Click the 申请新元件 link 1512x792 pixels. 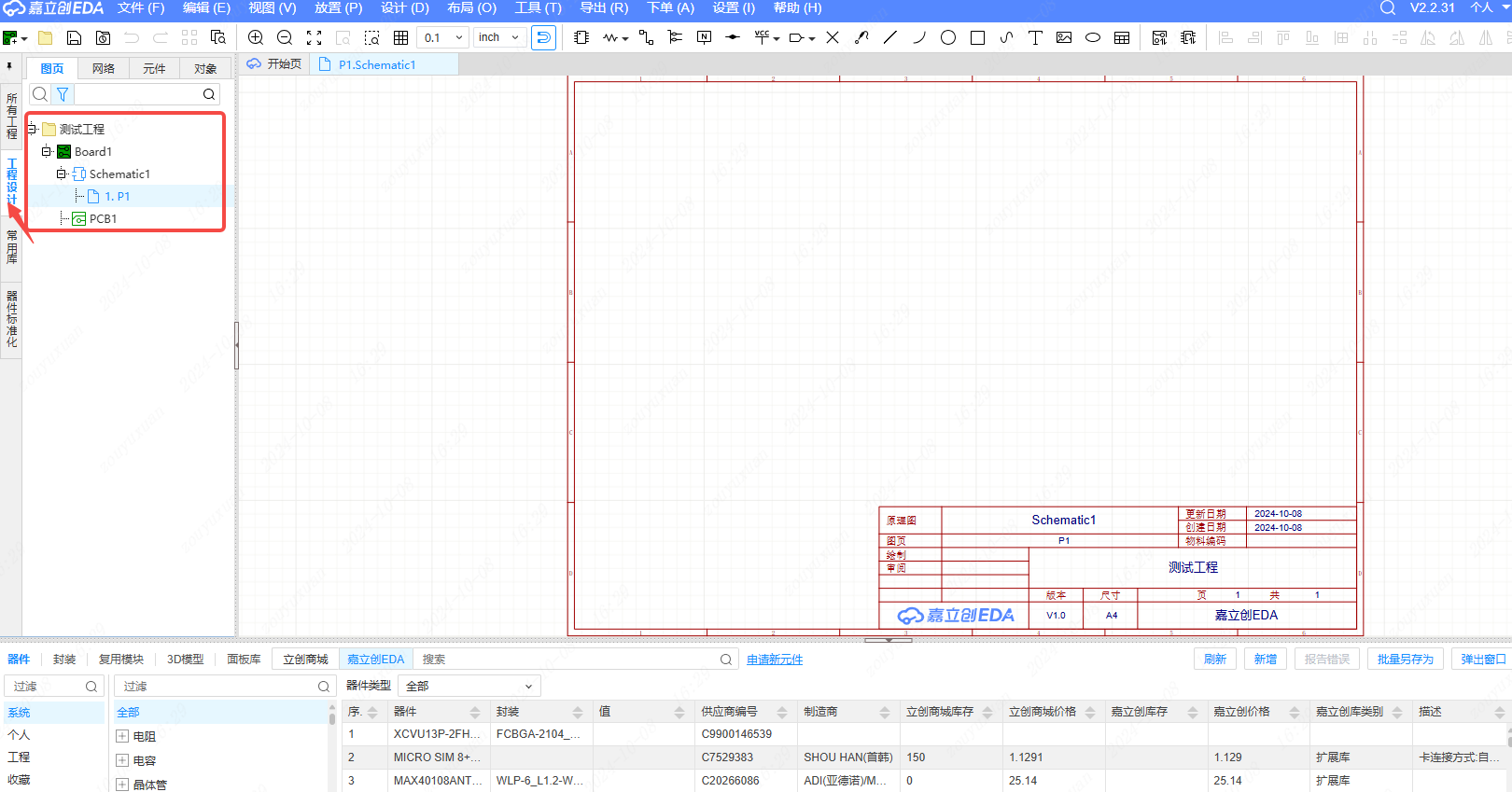[x=775, y=660]
